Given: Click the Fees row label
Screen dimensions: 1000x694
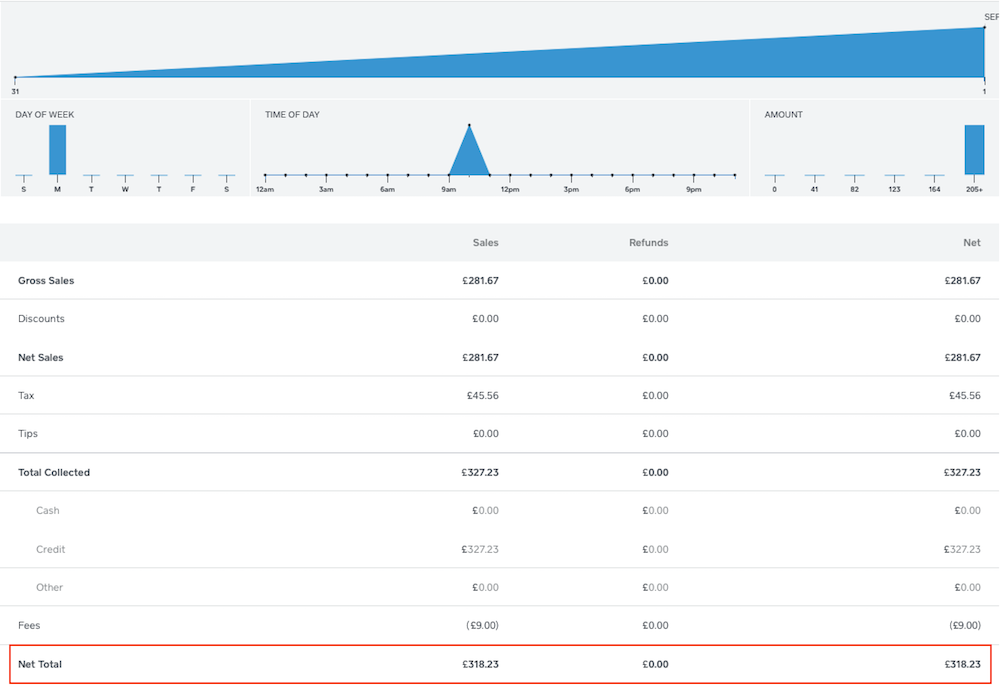Looking at the screenshot, I should click(x=29, y=625).
